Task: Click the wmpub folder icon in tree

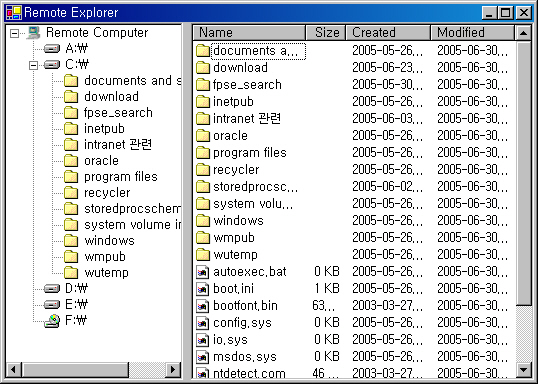Action: [71, 257]
